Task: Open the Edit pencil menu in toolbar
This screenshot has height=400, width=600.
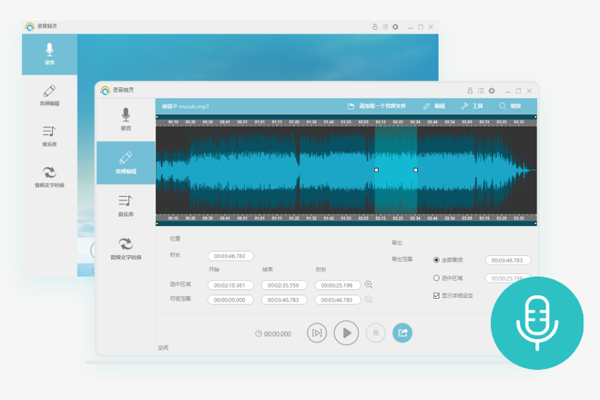Action: pyautogui.click(x=427, y=105)
